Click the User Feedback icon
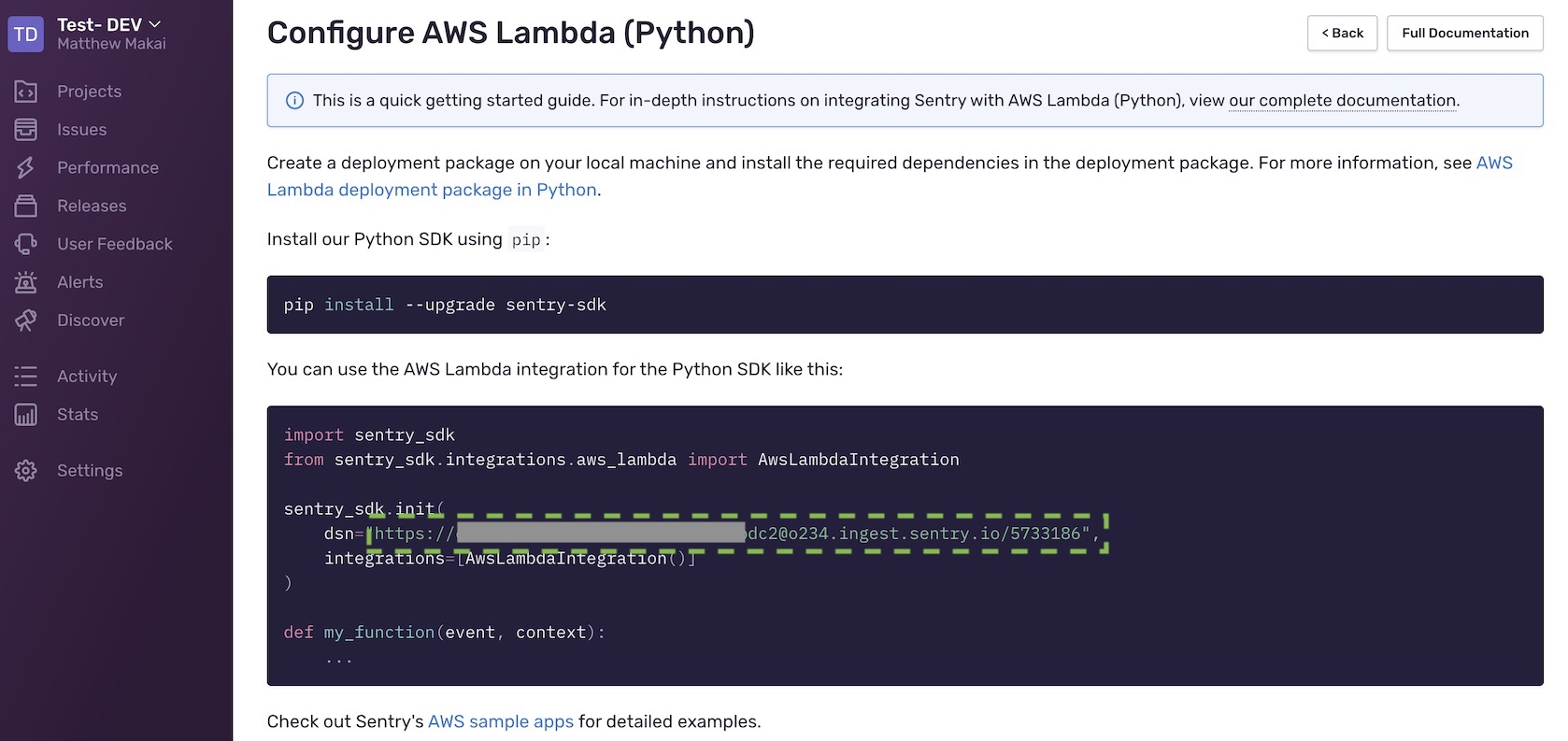Viewport: 1568px width, 741px height. tap(26, 244)
